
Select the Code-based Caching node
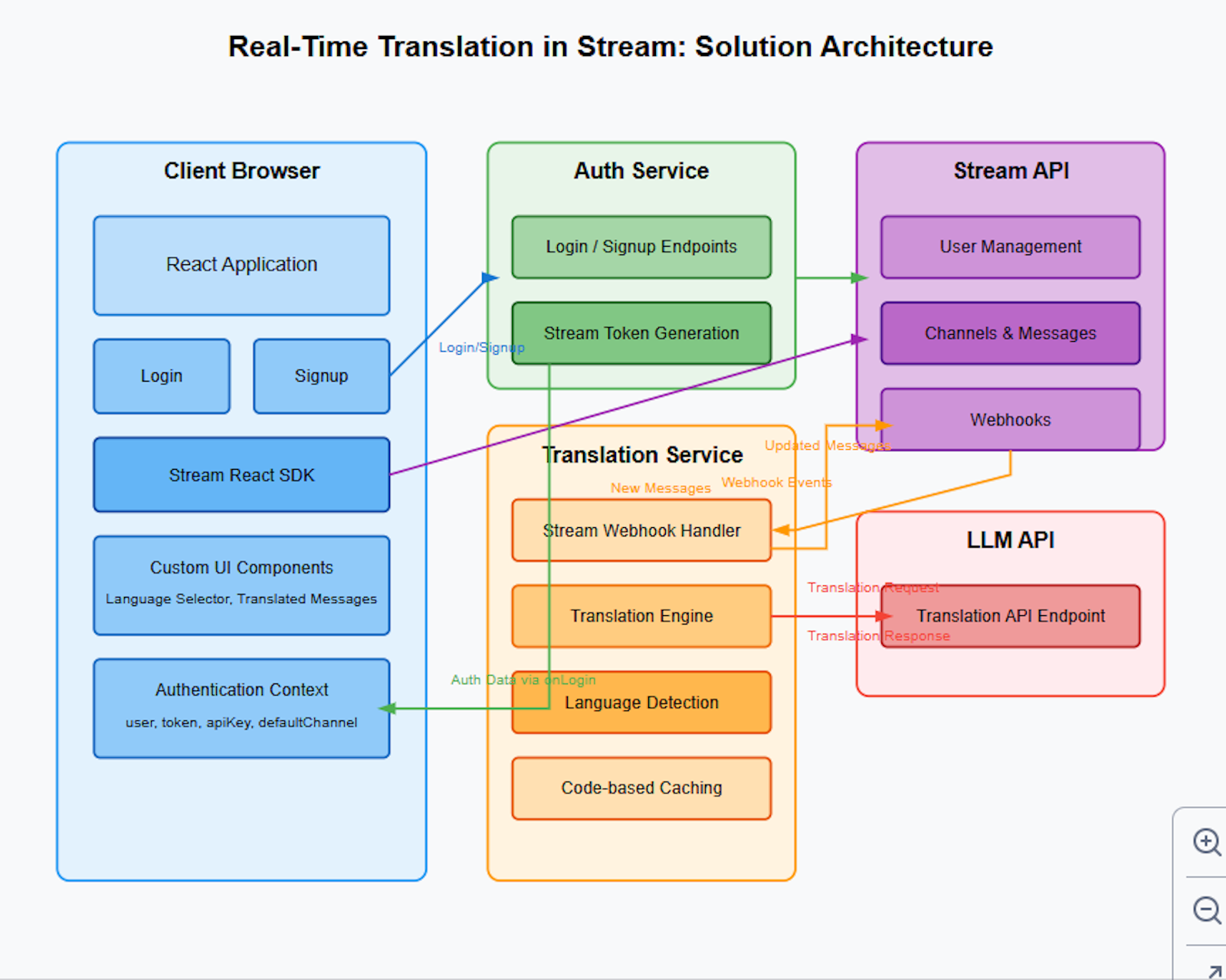641,788
